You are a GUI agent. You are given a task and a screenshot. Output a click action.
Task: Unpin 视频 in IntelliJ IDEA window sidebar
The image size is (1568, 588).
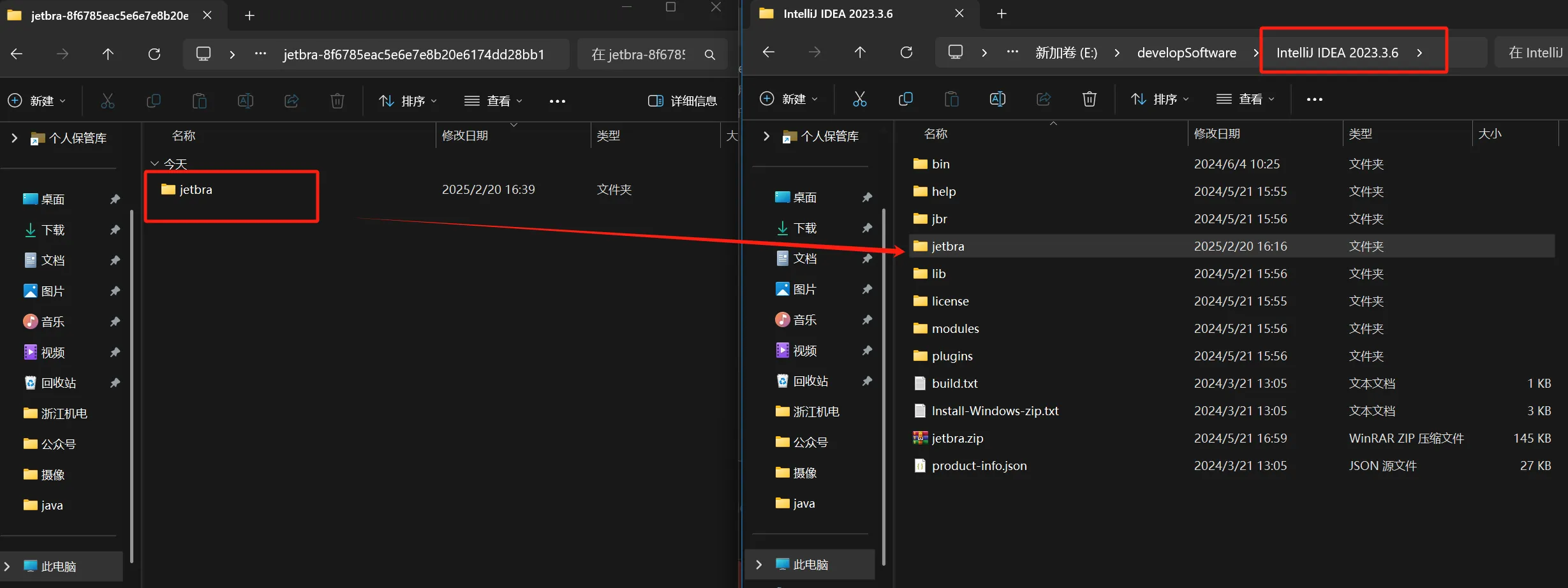867,350
